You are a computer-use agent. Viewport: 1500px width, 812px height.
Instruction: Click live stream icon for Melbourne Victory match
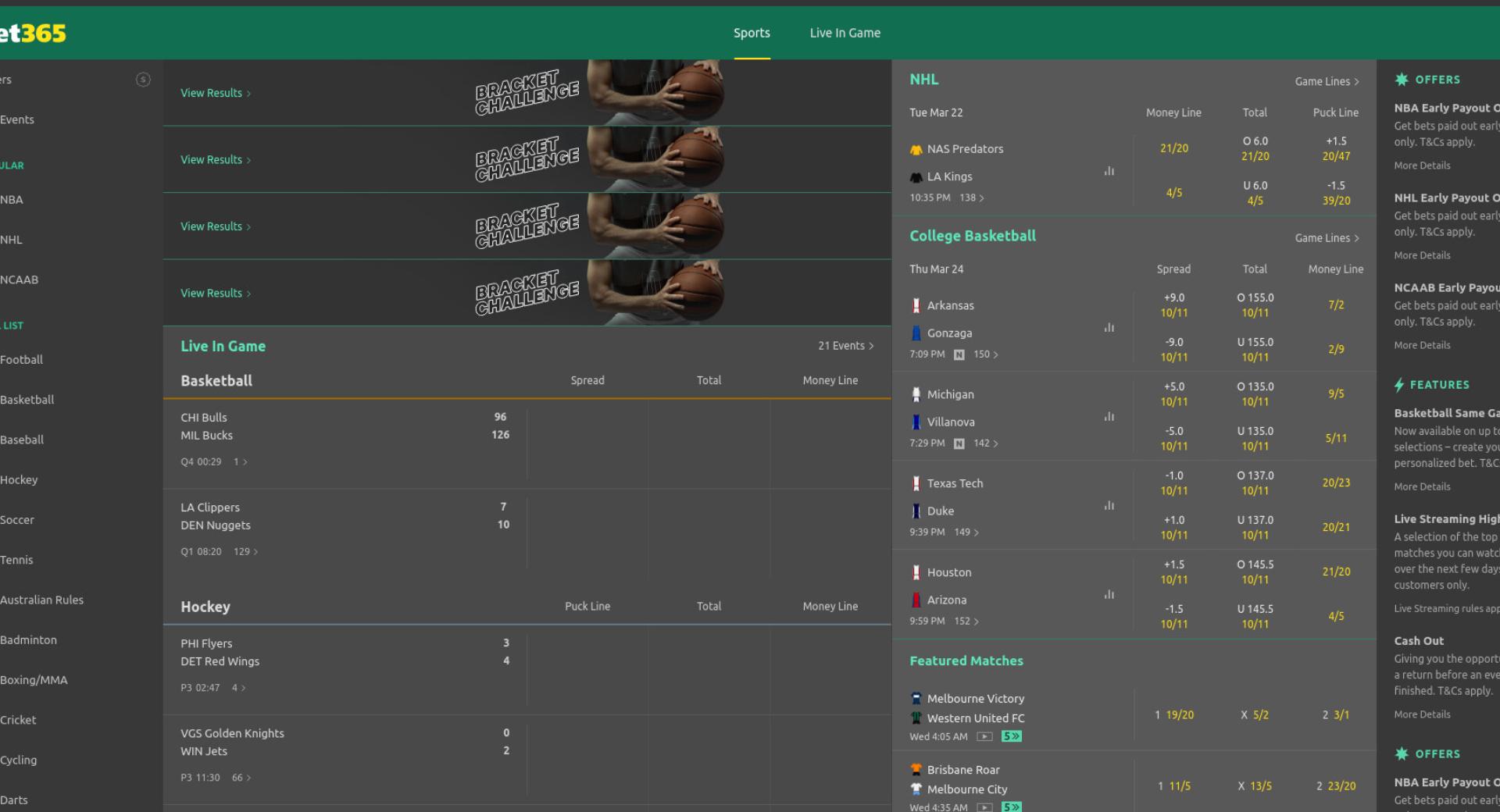(984, 736)
